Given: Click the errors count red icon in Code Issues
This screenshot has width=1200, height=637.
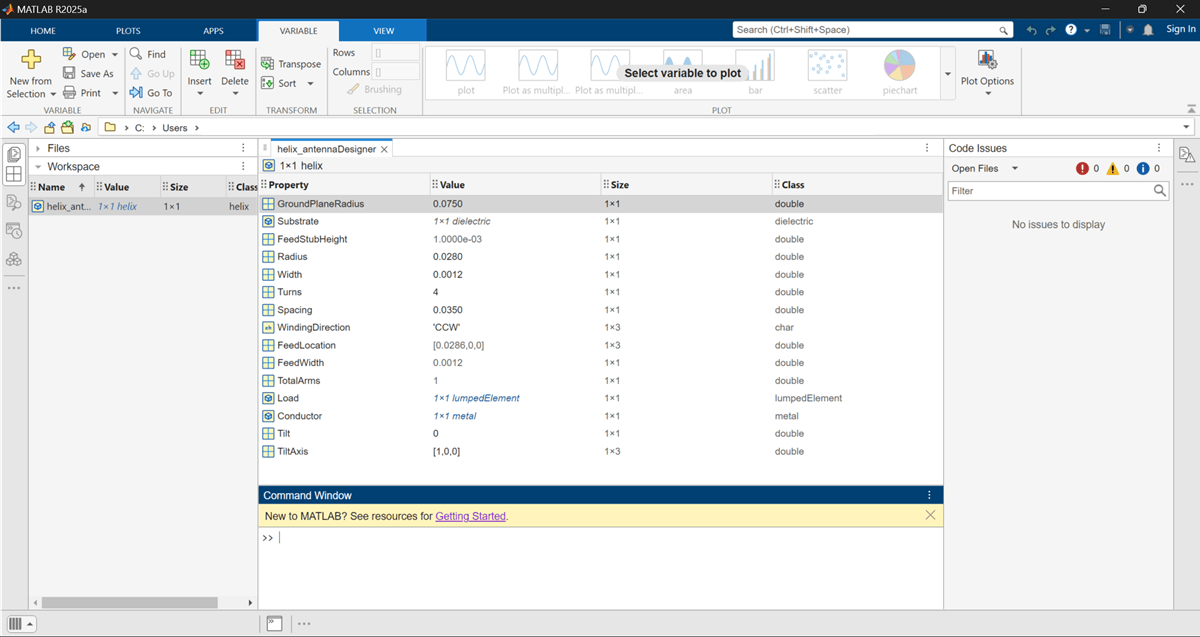Looking at the screenshot, I should tap(1082, 169).
